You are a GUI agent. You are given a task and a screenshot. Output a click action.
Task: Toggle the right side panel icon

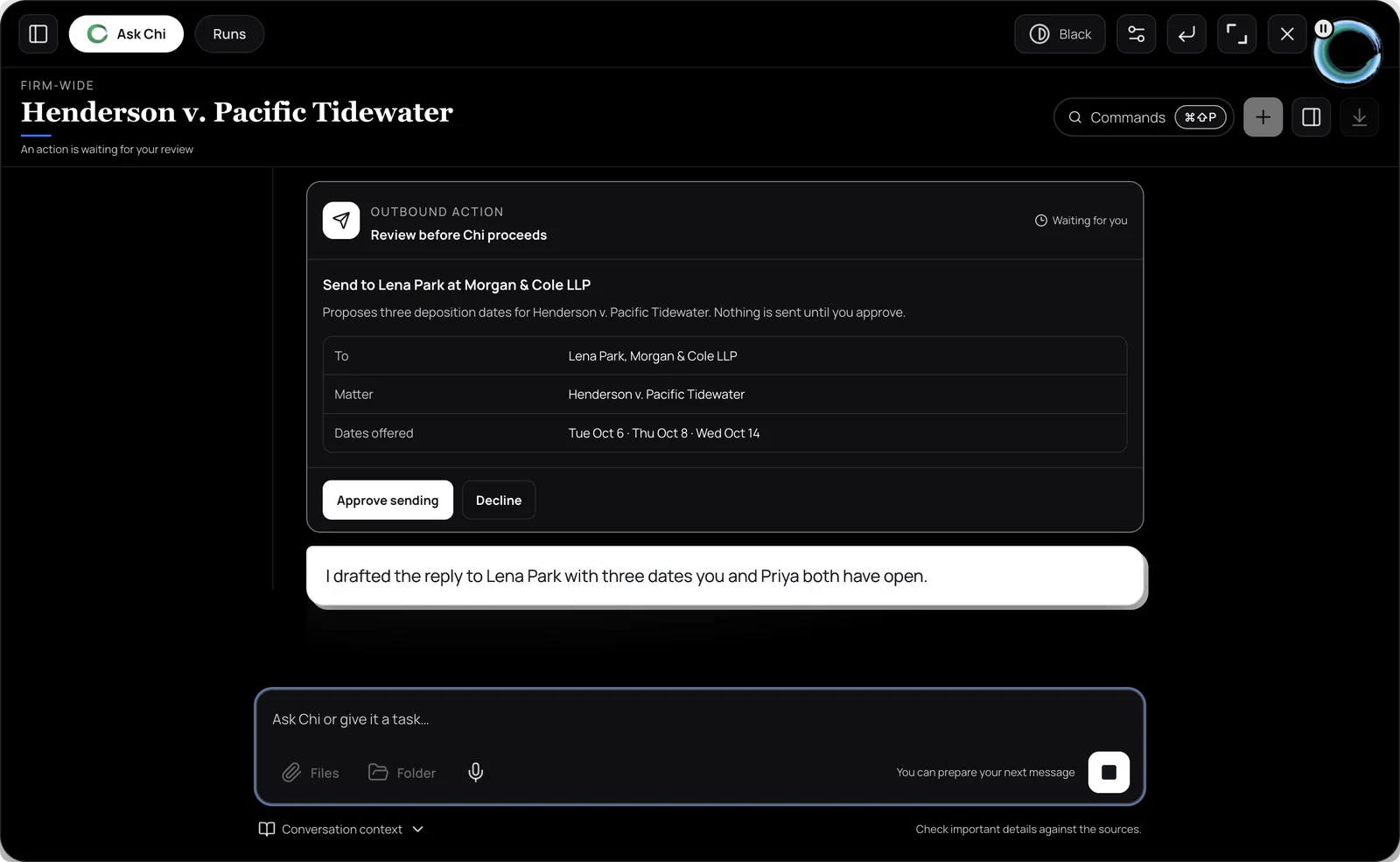1311,117
